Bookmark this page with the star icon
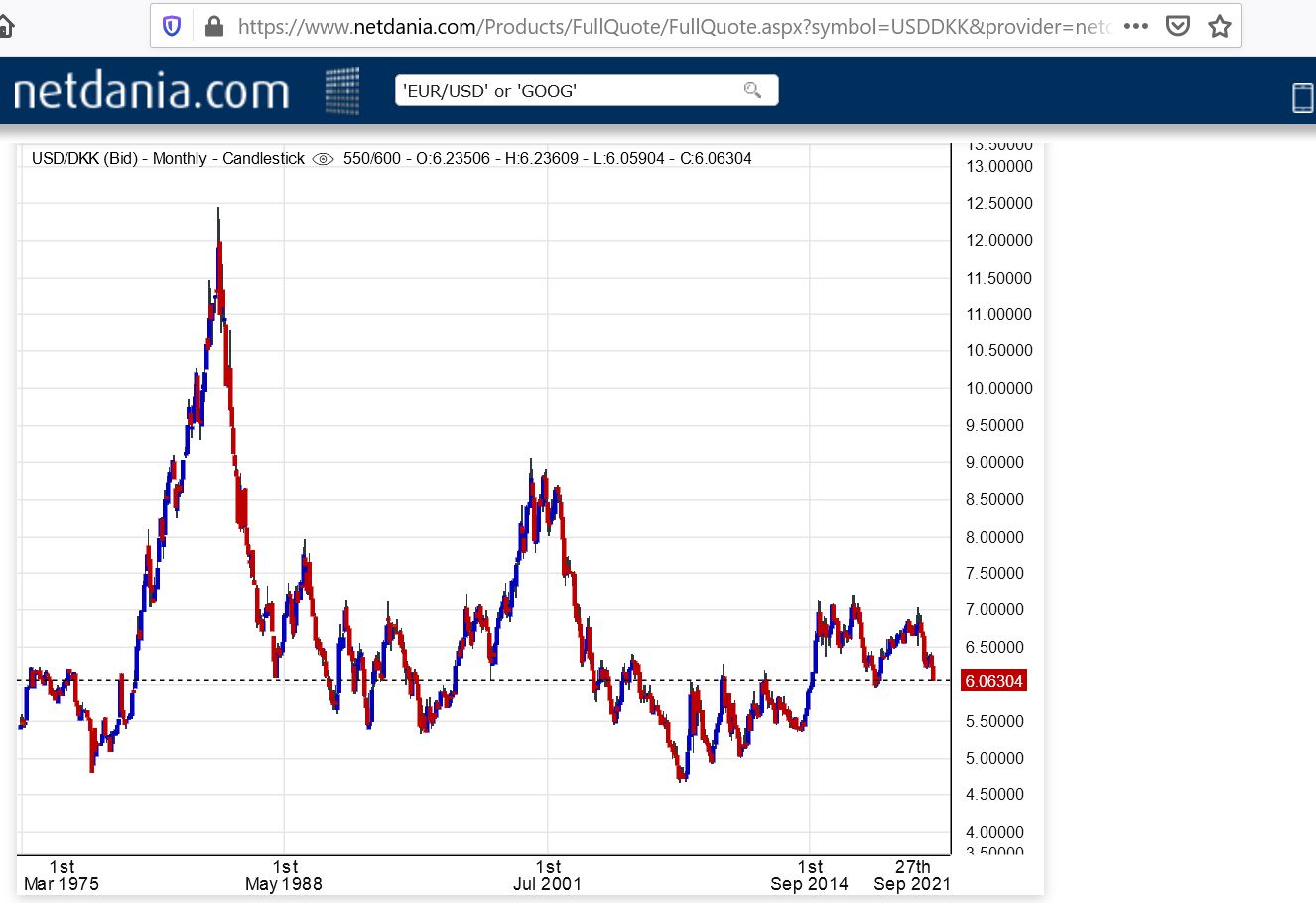Image resolution: width=1316 pixels, height=903 pixels. [1220, 27]
